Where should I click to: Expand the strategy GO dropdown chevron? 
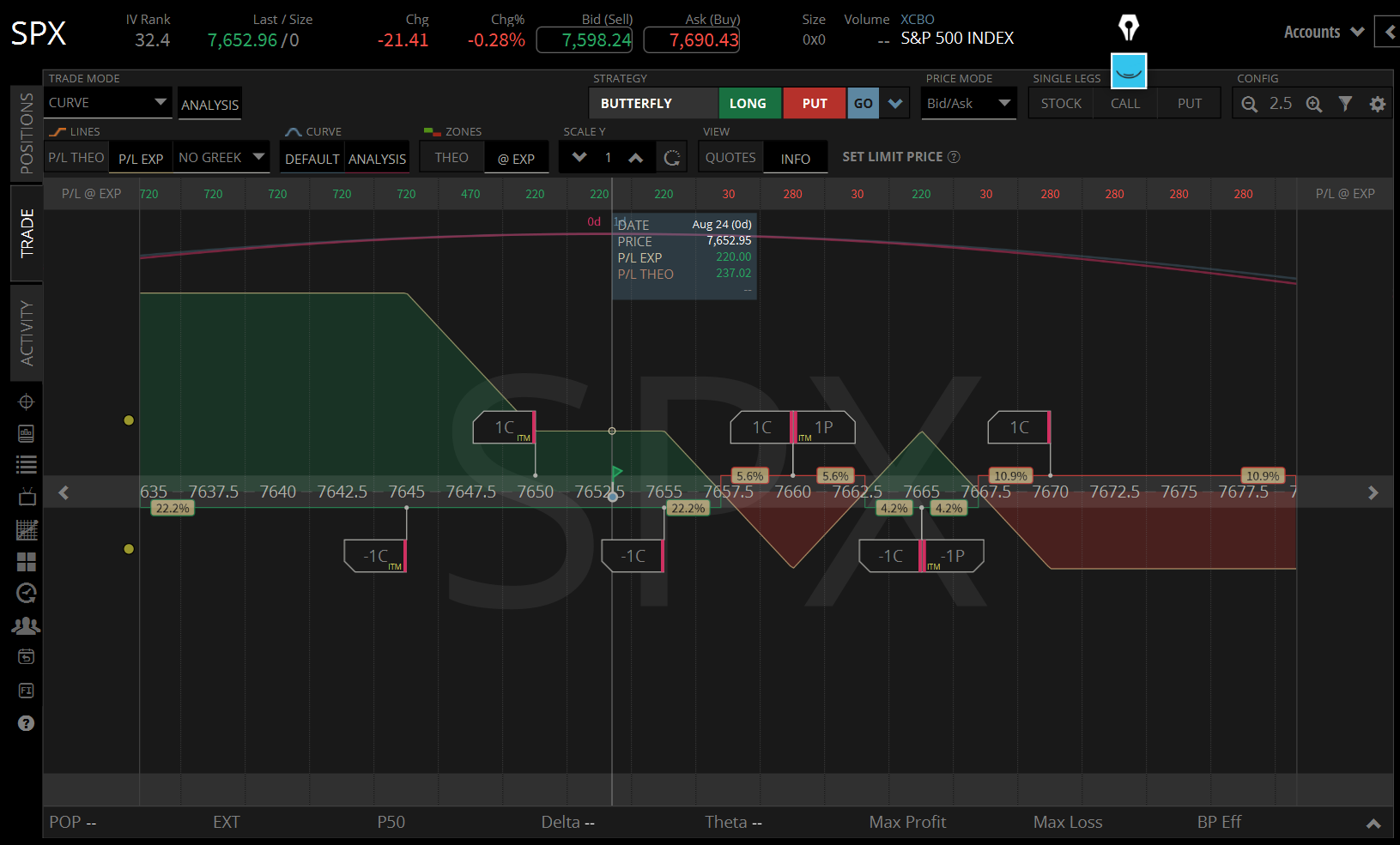[895, 104]
